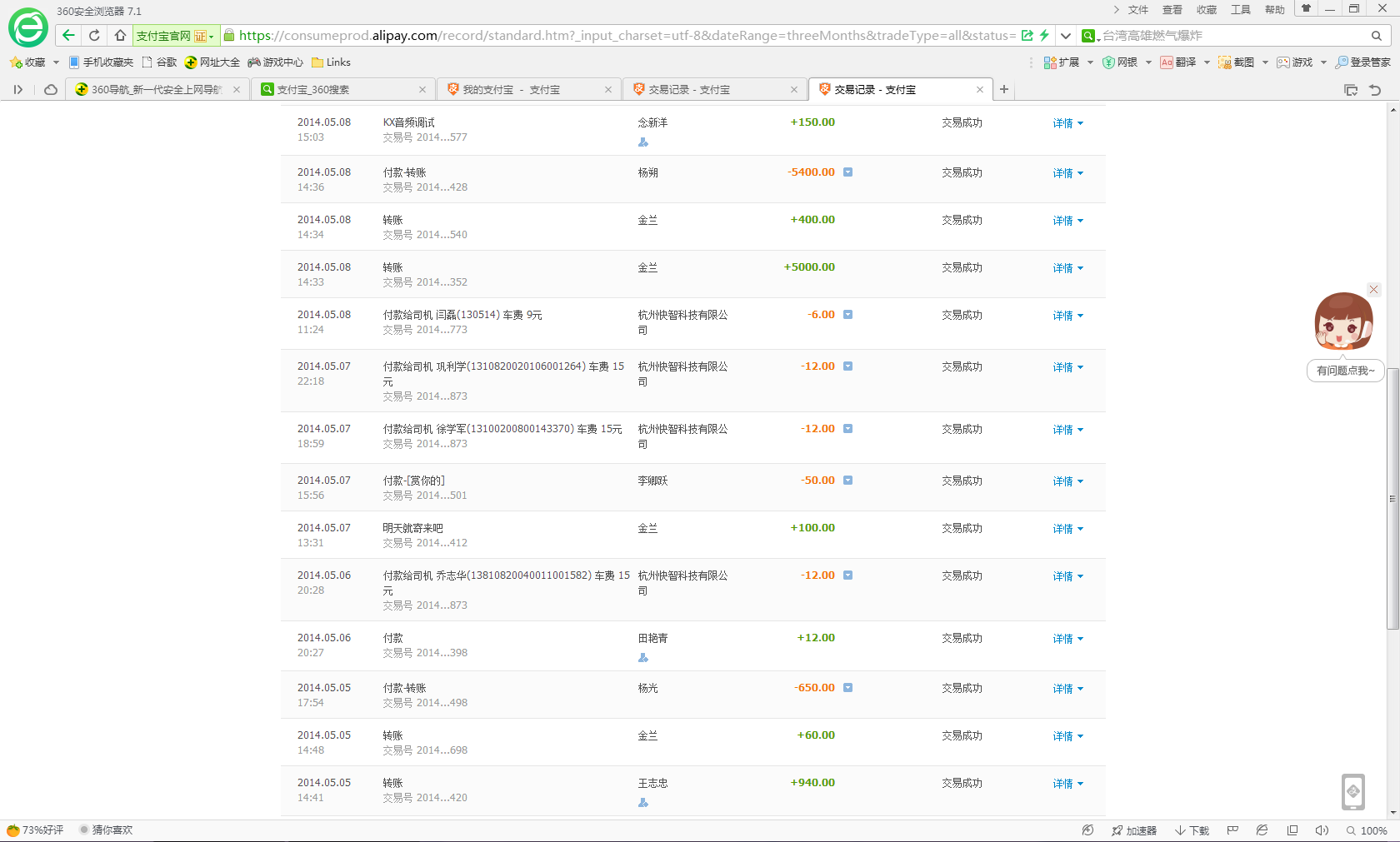This screenshot has width=1400, height=842.
Task: Open the 下载 downloads manager in status bar
Action: pos(1192,830)
